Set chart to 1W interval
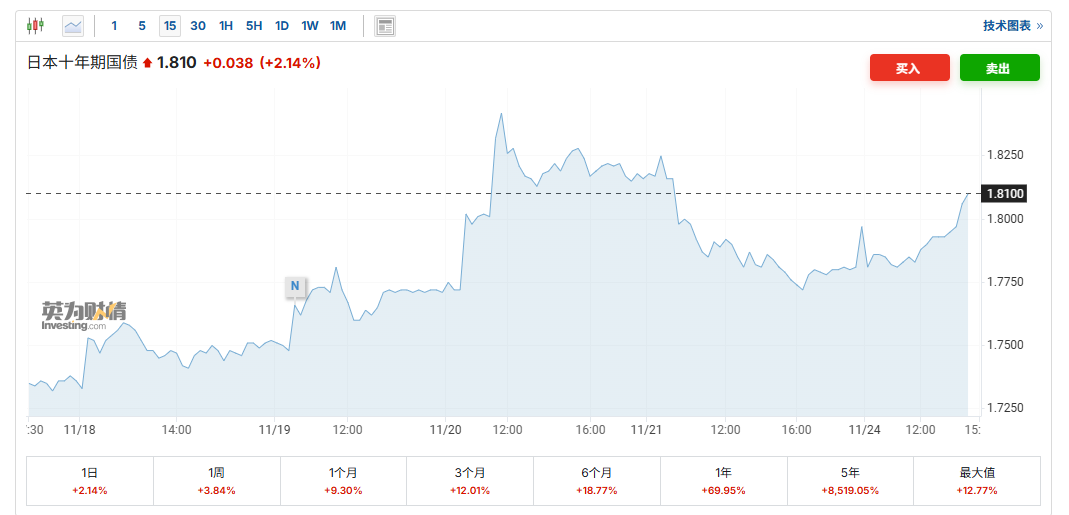 (310, 26)
